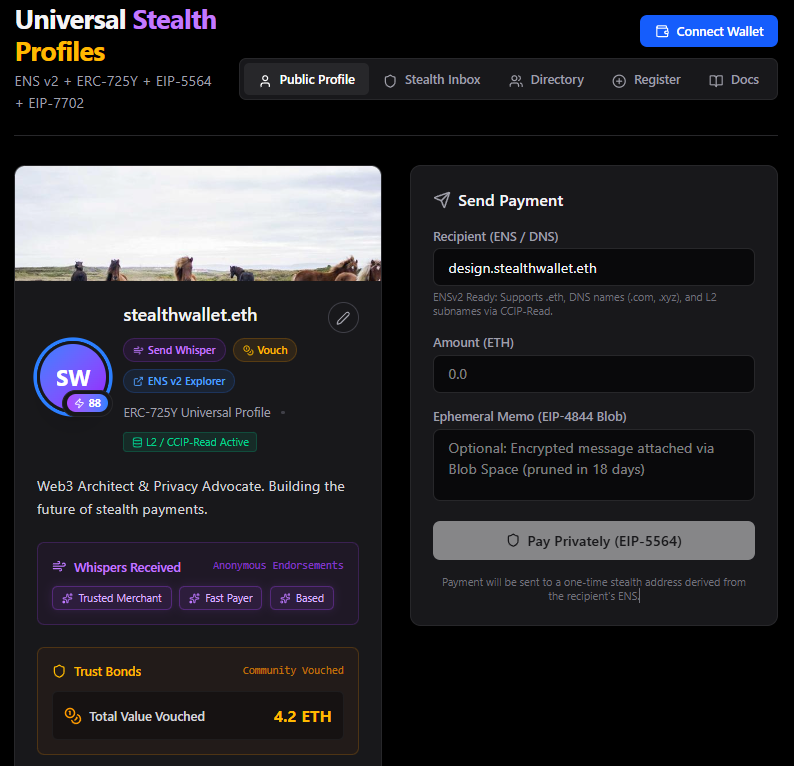Click the pencil edit profile icon
The height and width of the screenshot is (766, 794).
click(343, 318)
